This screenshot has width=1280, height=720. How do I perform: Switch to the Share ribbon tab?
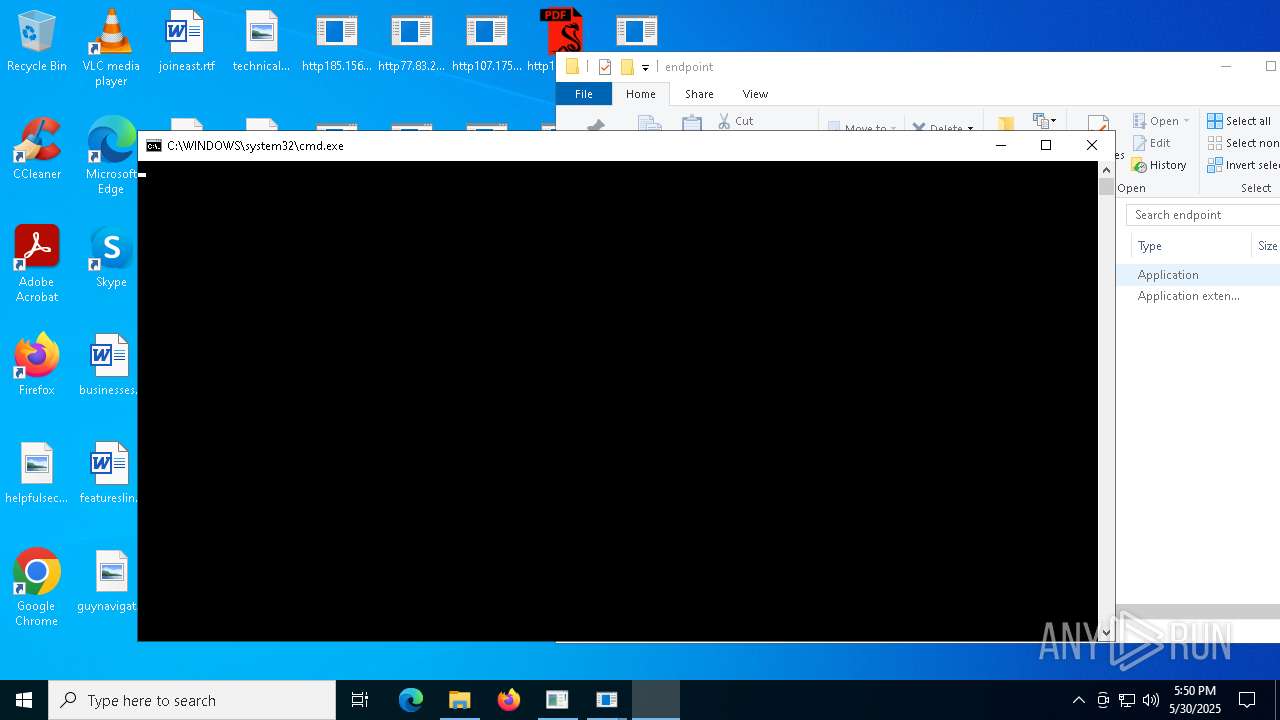click(x=699, y=94)
